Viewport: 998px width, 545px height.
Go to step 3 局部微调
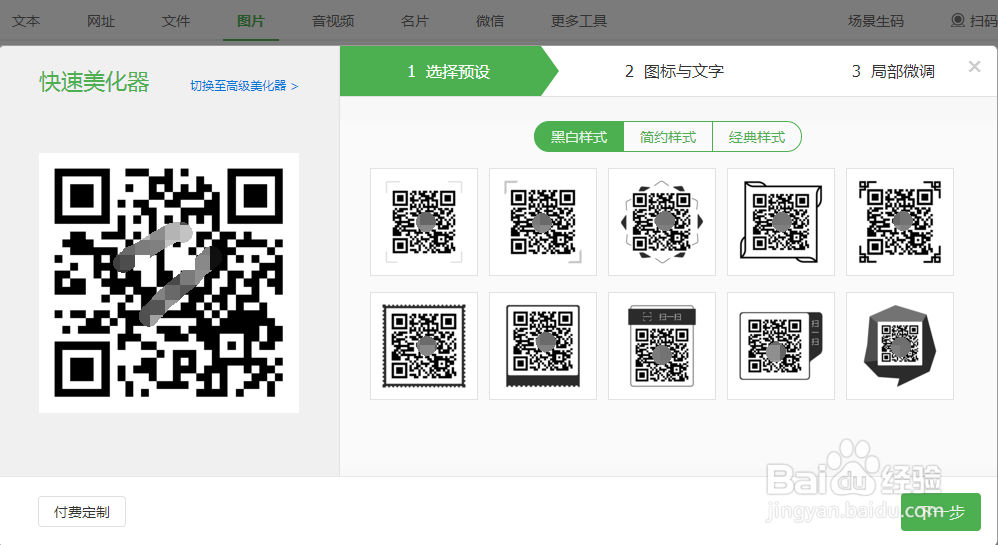(893, 71)
